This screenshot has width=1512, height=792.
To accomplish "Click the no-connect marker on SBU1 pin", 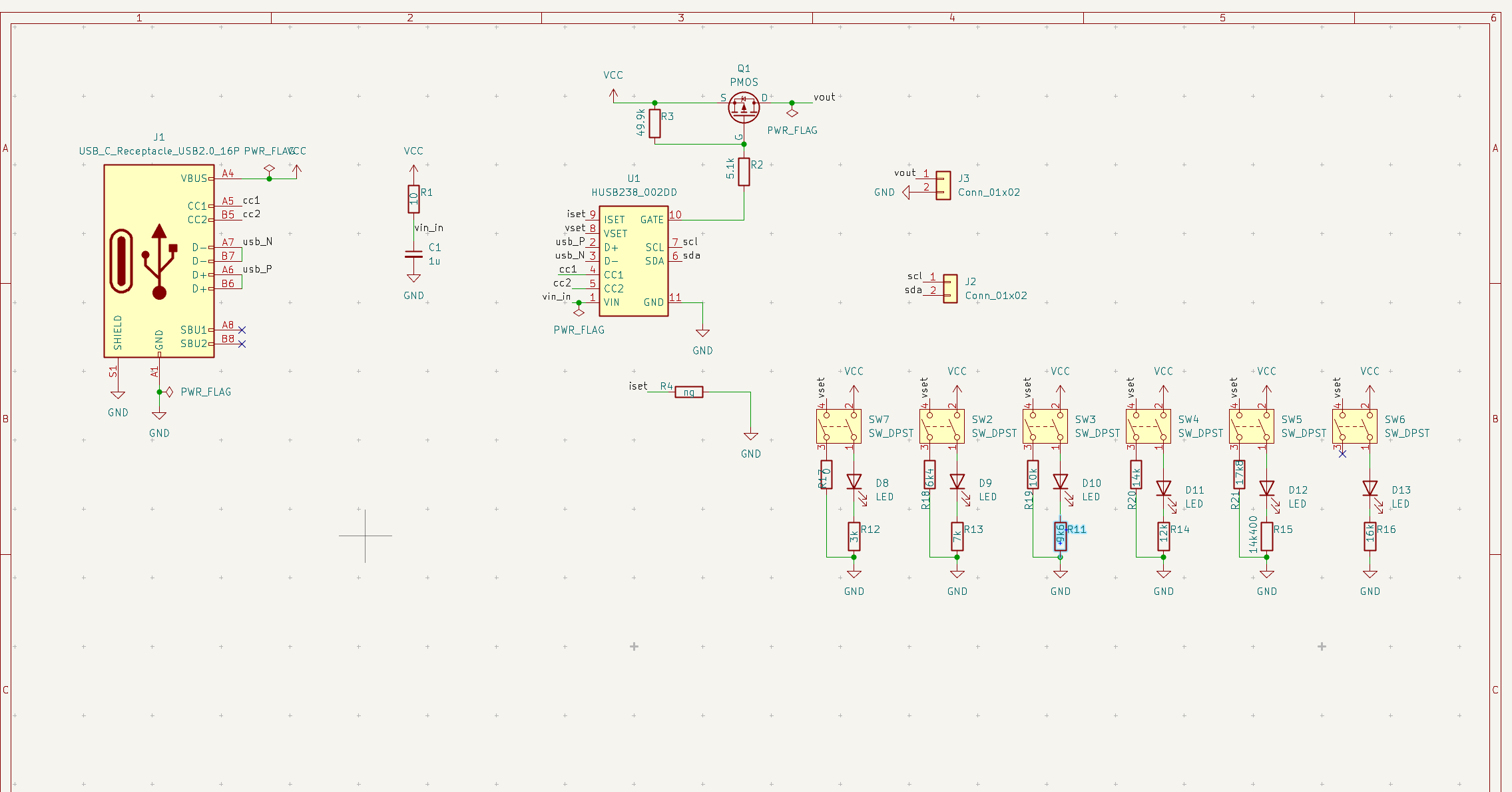I will click(x=242, y=330).
